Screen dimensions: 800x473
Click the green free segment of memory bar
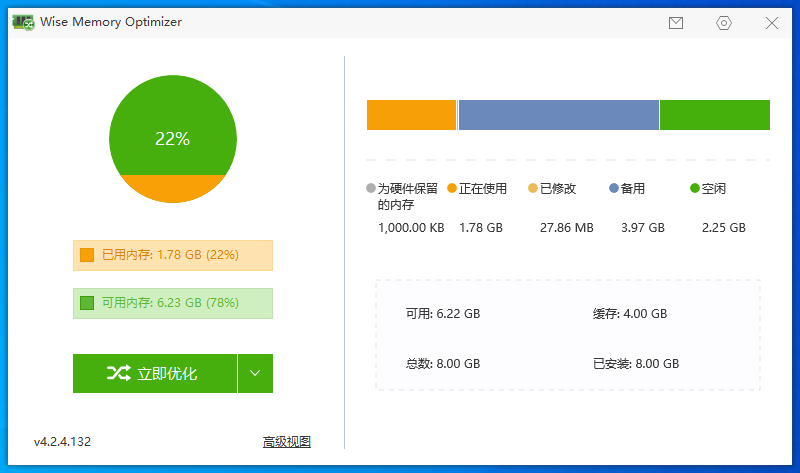[715, 115]
